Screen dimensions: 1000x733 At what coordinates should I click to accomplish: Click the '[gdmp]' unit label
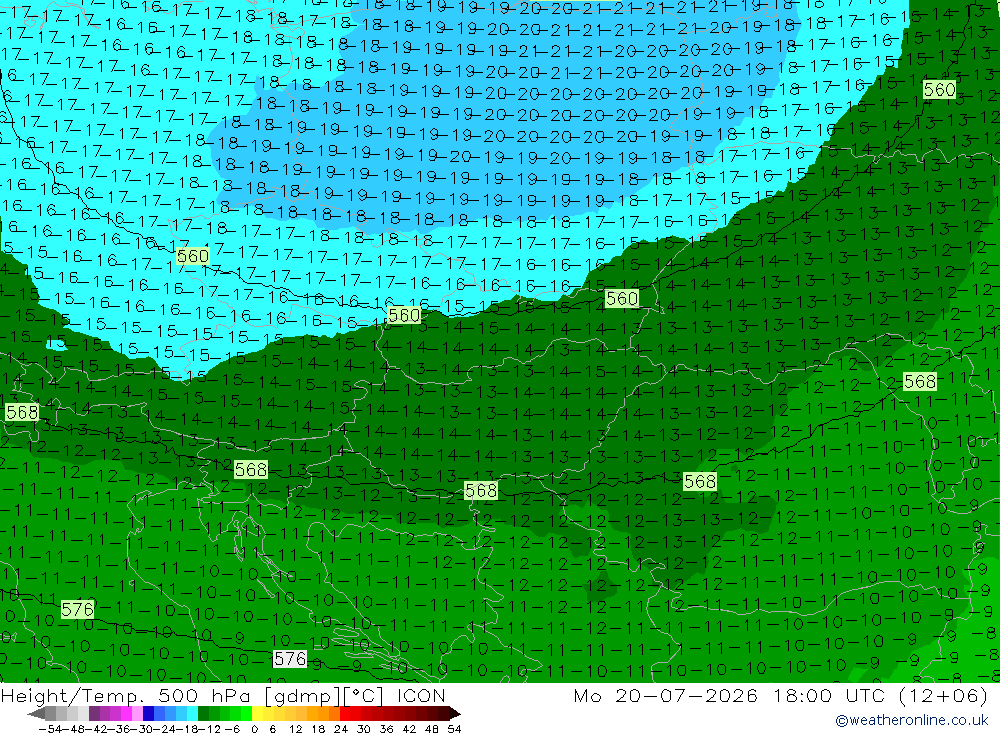point(302,695)
